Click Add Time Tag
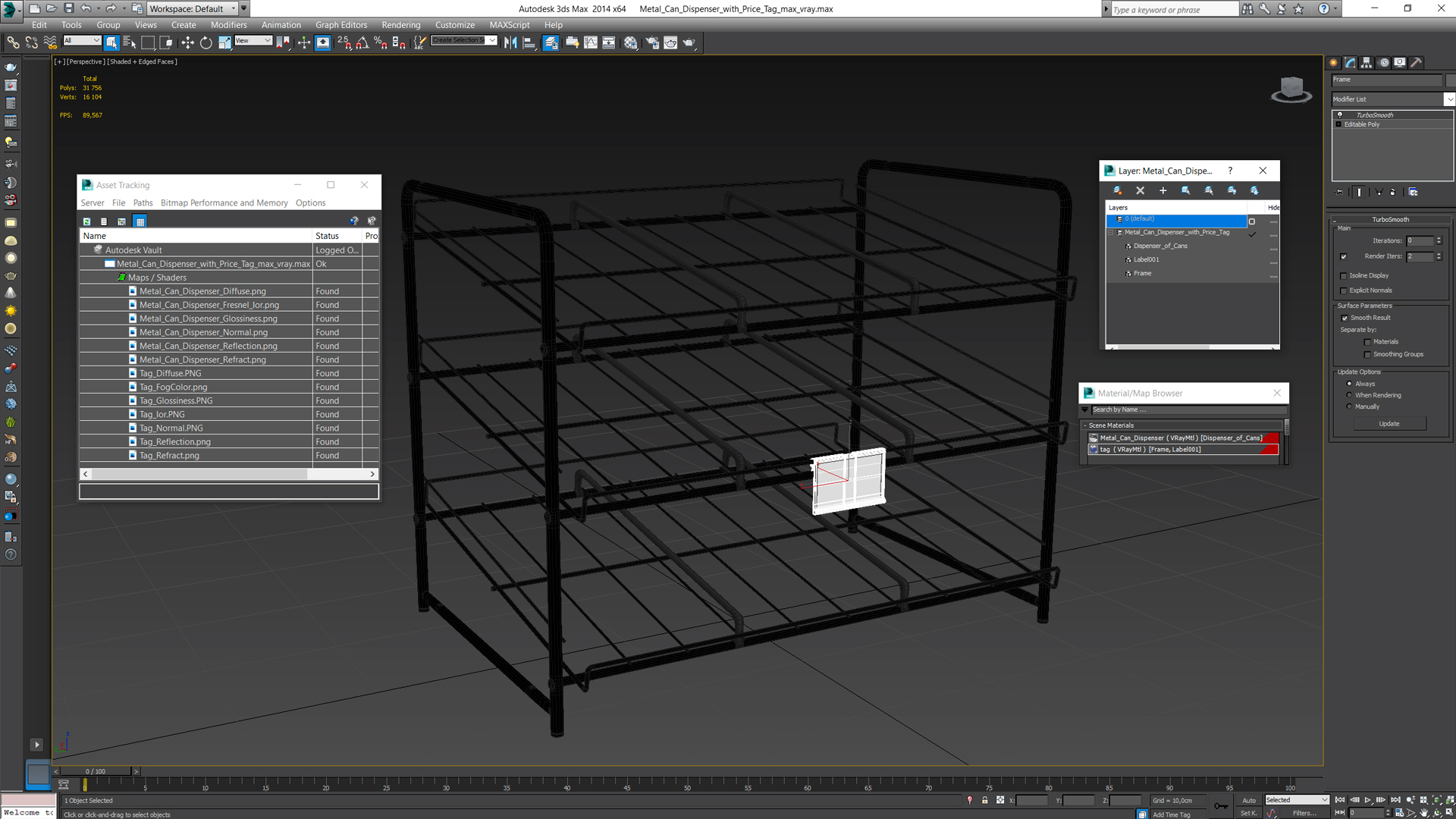Image resolution: width=1456 pixels, height=819 pixels. 1171,814
